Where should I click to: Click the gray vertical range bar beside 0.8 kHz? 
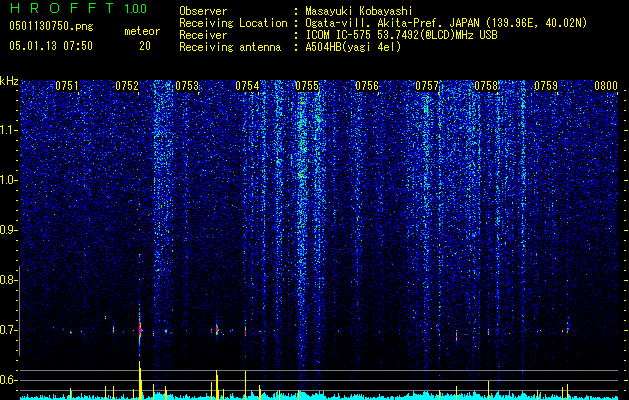(19, 311)
